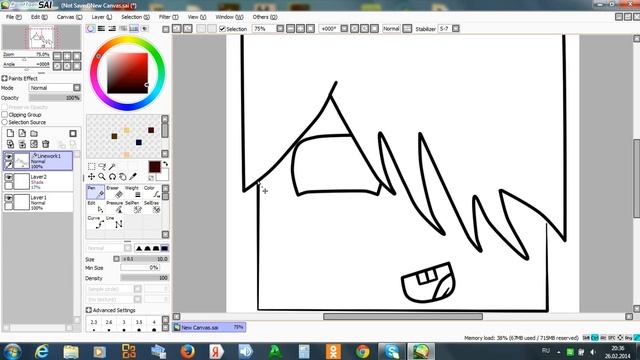This screenshot has height=360, width=640.
Task: Click the navigator canvas thumbnail
Action: tap(41, 38)
